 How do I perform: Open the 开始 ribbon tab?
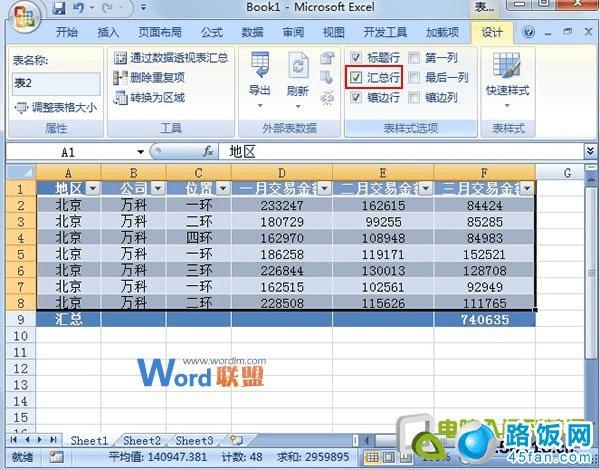tap(67, 32)
